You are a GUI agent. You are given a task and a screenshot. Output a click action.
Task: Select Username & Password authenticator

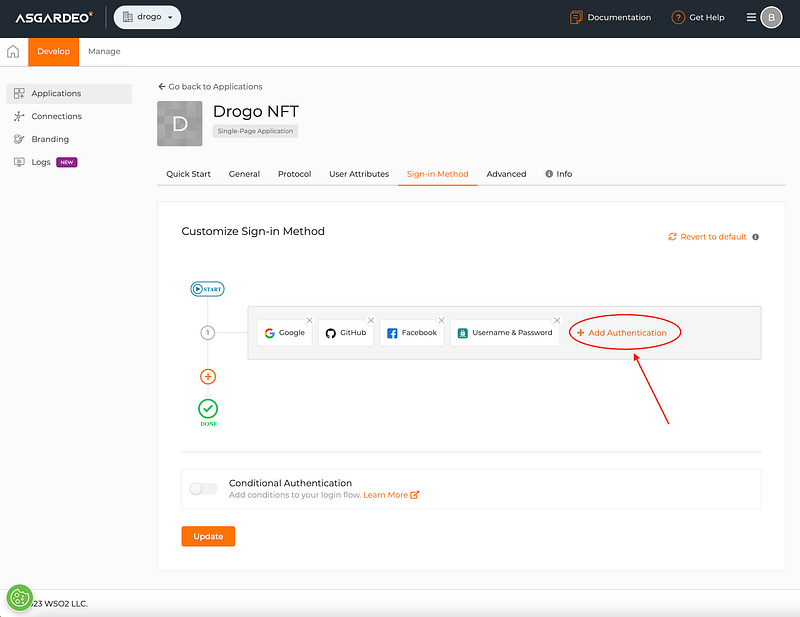click(x=505, y=333)
